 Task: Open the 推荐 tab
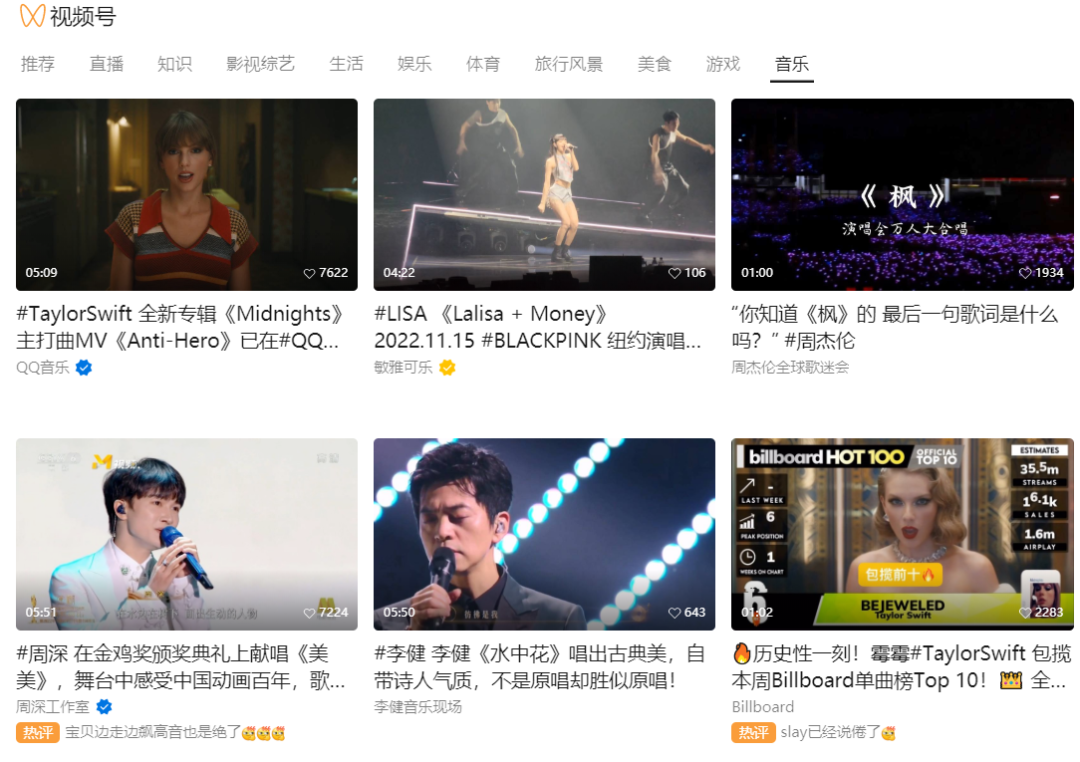pos(37,64)
